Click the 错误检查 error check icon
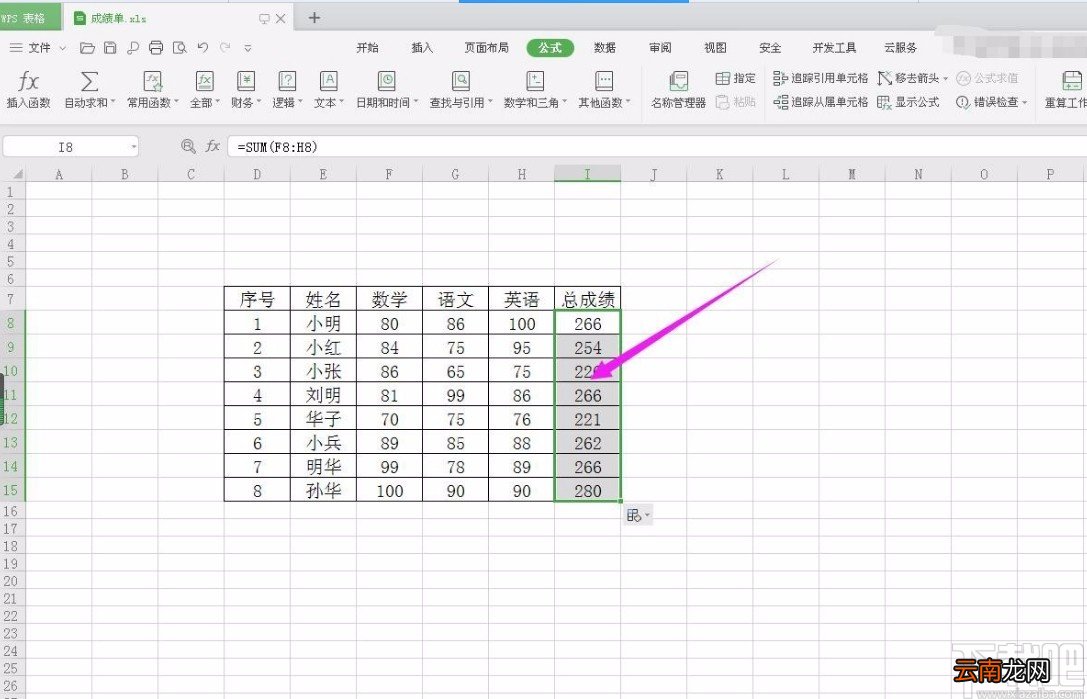The image size is (1087, 699). (962, 102)
